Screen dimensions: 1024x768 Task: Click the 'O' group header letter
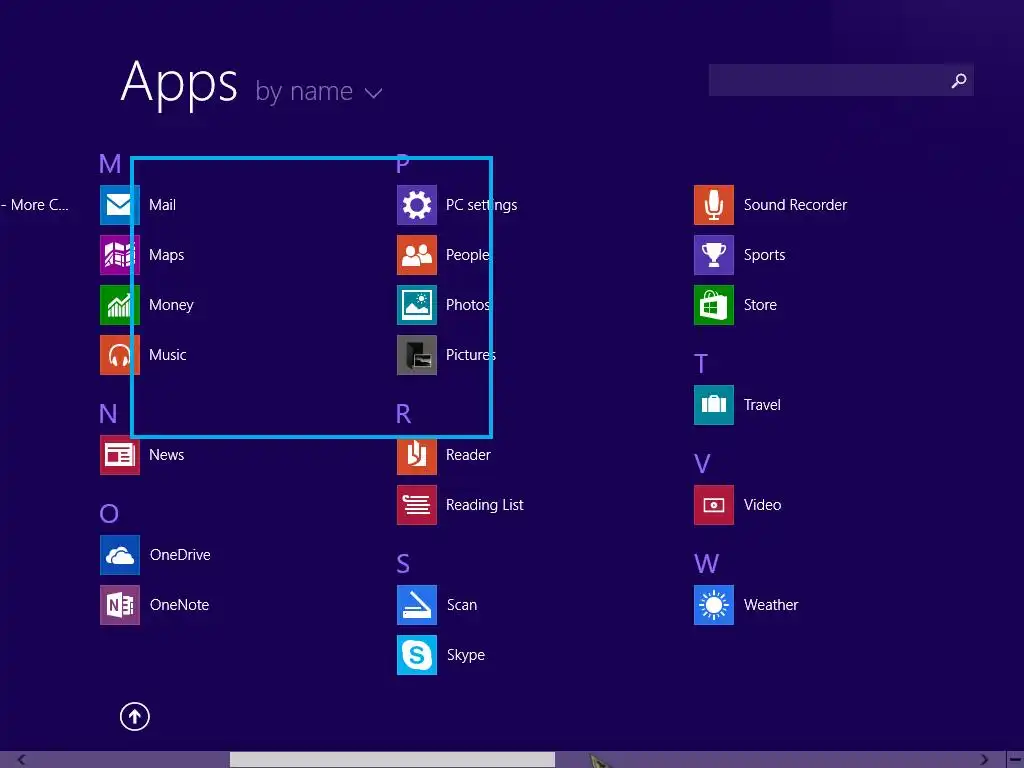(x=109, y=514)
